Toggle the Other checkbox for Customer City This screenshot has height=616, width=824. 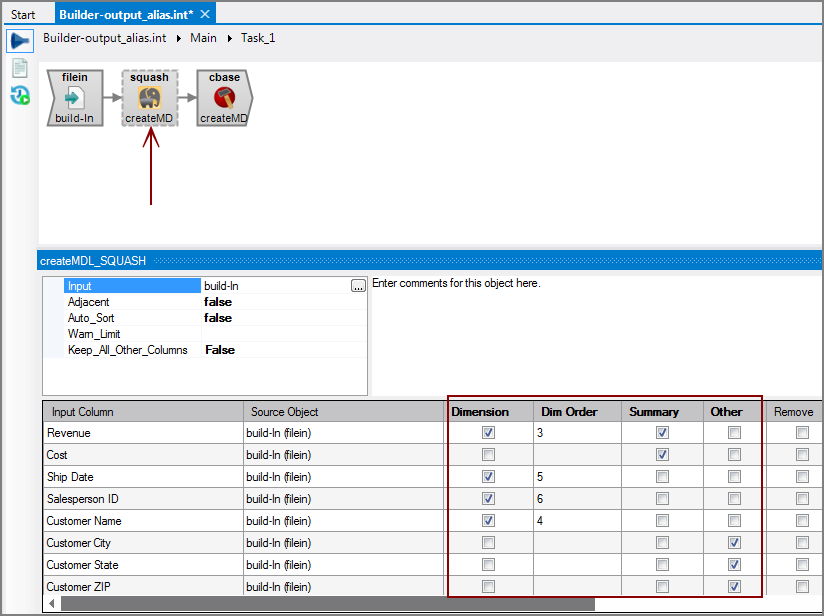[734, 542]
